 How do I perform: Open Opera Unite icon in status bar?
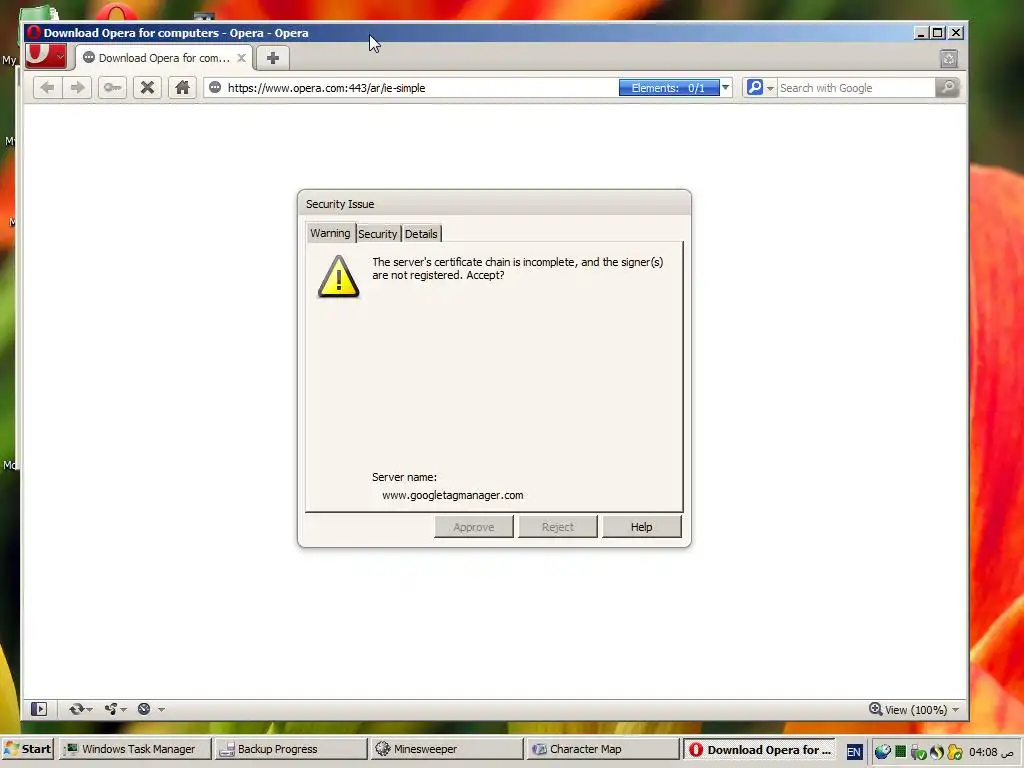[111, 709]
